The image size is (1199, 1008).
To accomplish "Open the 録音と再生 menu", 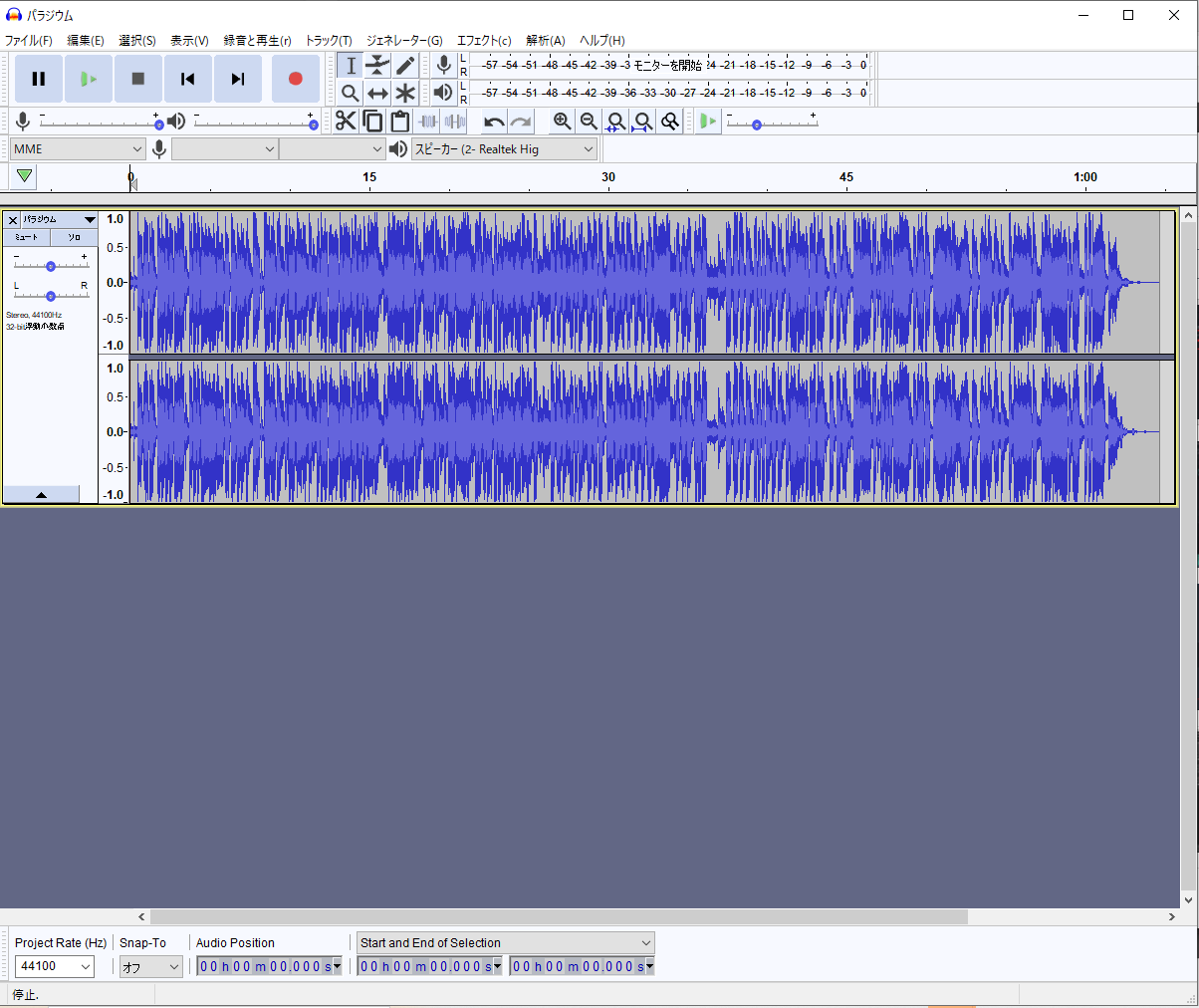I will (258, 41).
